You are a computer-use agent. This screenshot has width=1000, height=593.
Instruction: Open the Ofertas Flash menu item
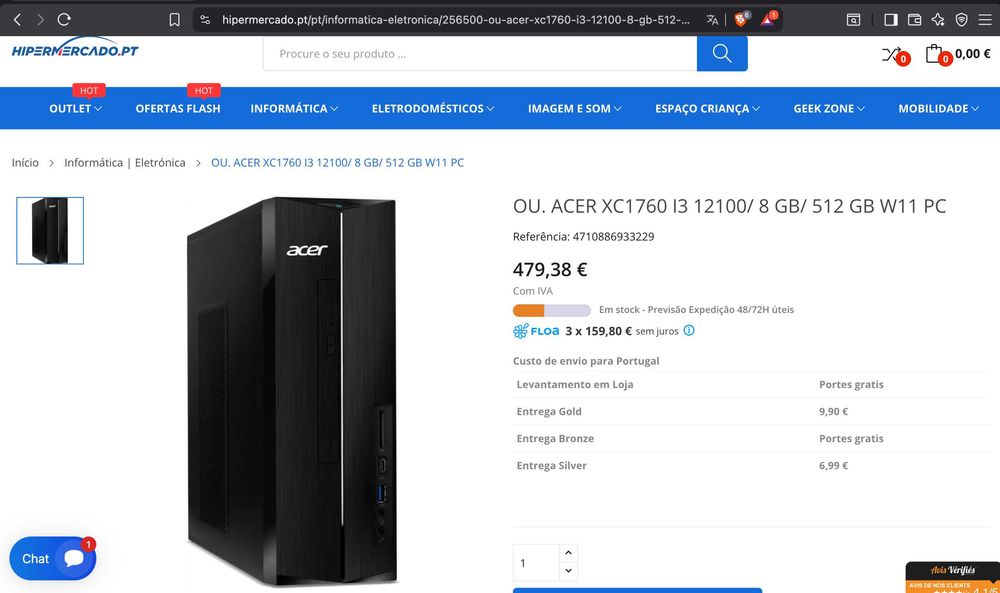[x=178, y=108]
